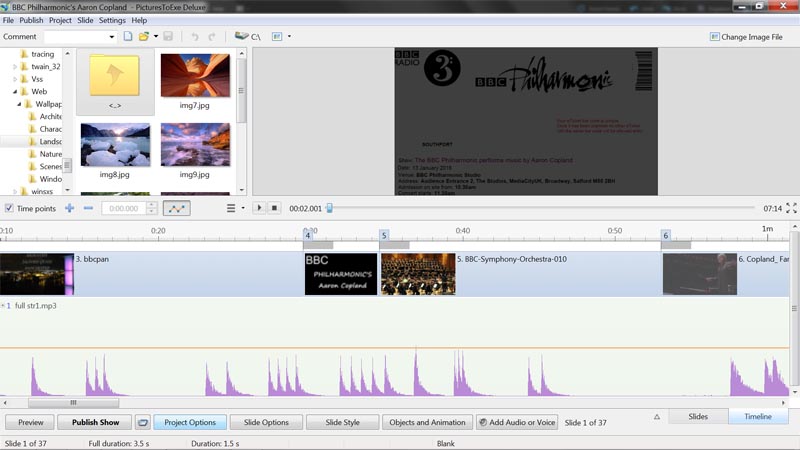The height and width of the screenshot is (450, 800).
Task: Select the Copland_Fa slide thumbnail
Action: point(700,274)
